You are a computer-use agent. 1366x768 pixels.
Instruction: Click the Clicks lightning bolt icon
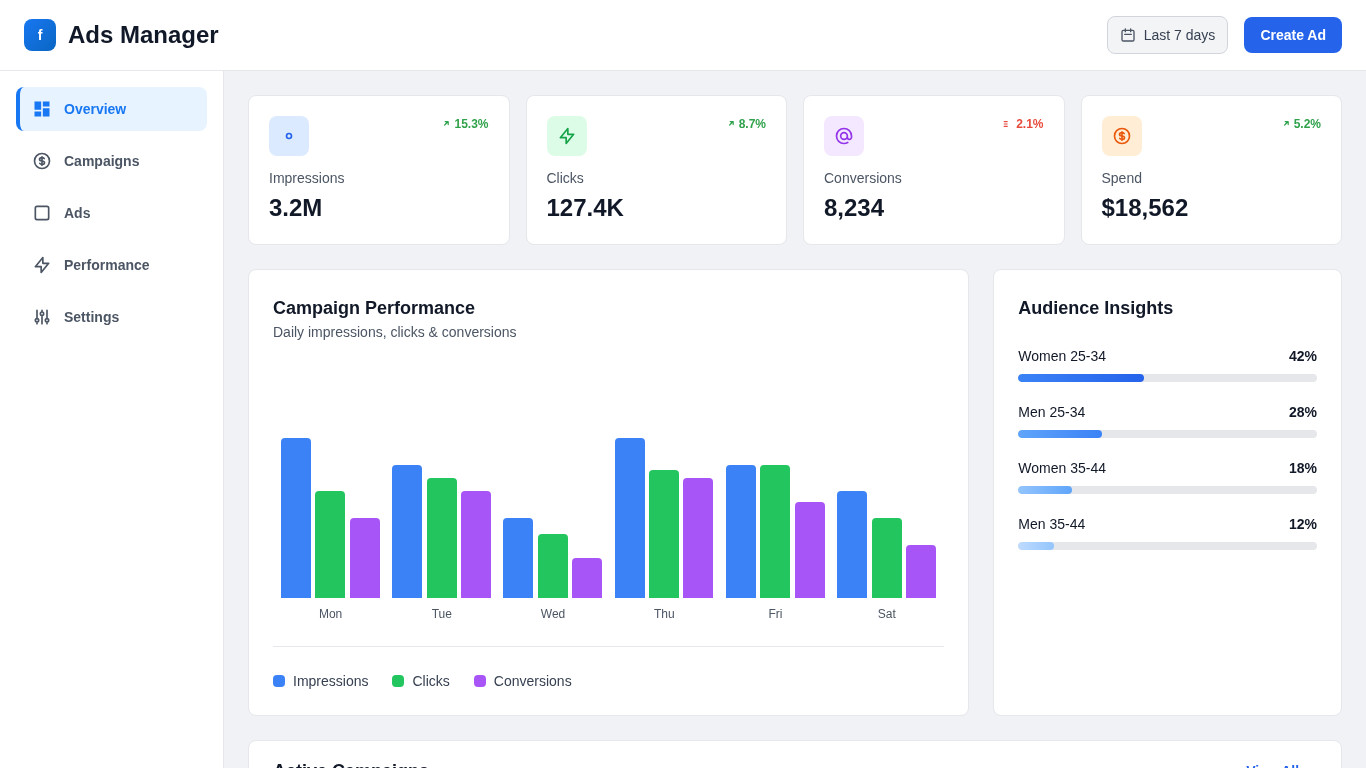pyautogui.click(x=567, y=136)
